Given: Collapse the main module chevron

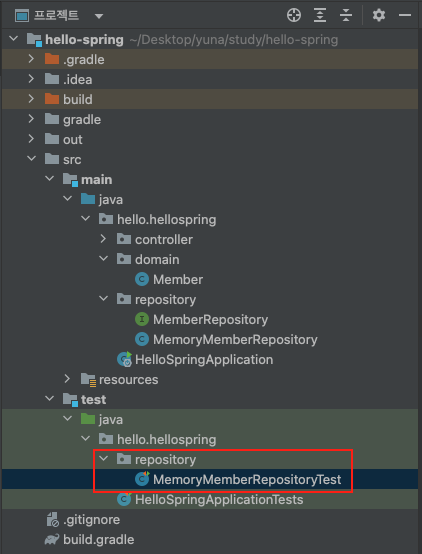Looking at the screenshot, I should tap(49, 179).
